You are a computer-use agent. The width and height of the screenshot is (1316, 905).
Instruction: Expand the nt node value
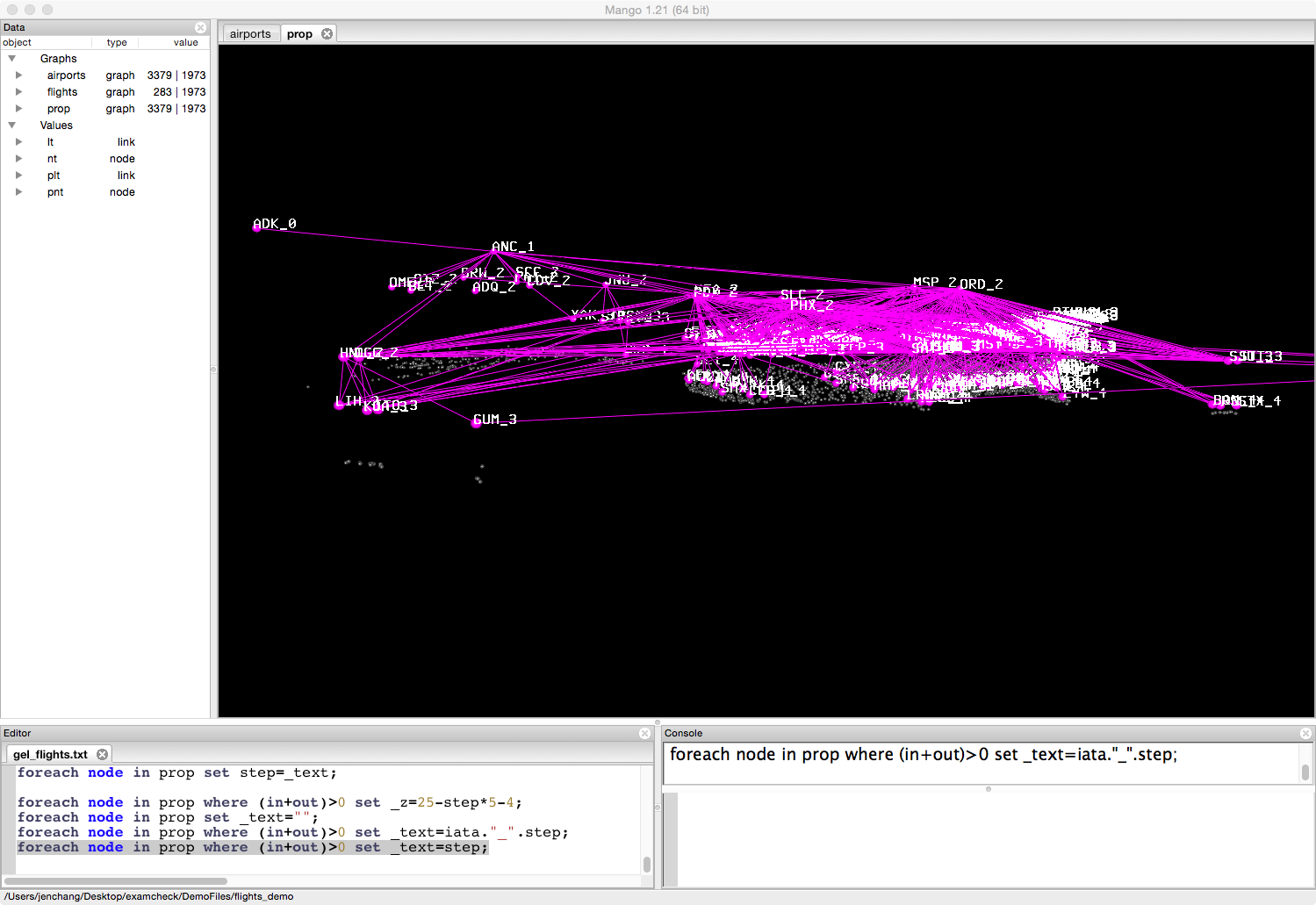tap(18, 159)
